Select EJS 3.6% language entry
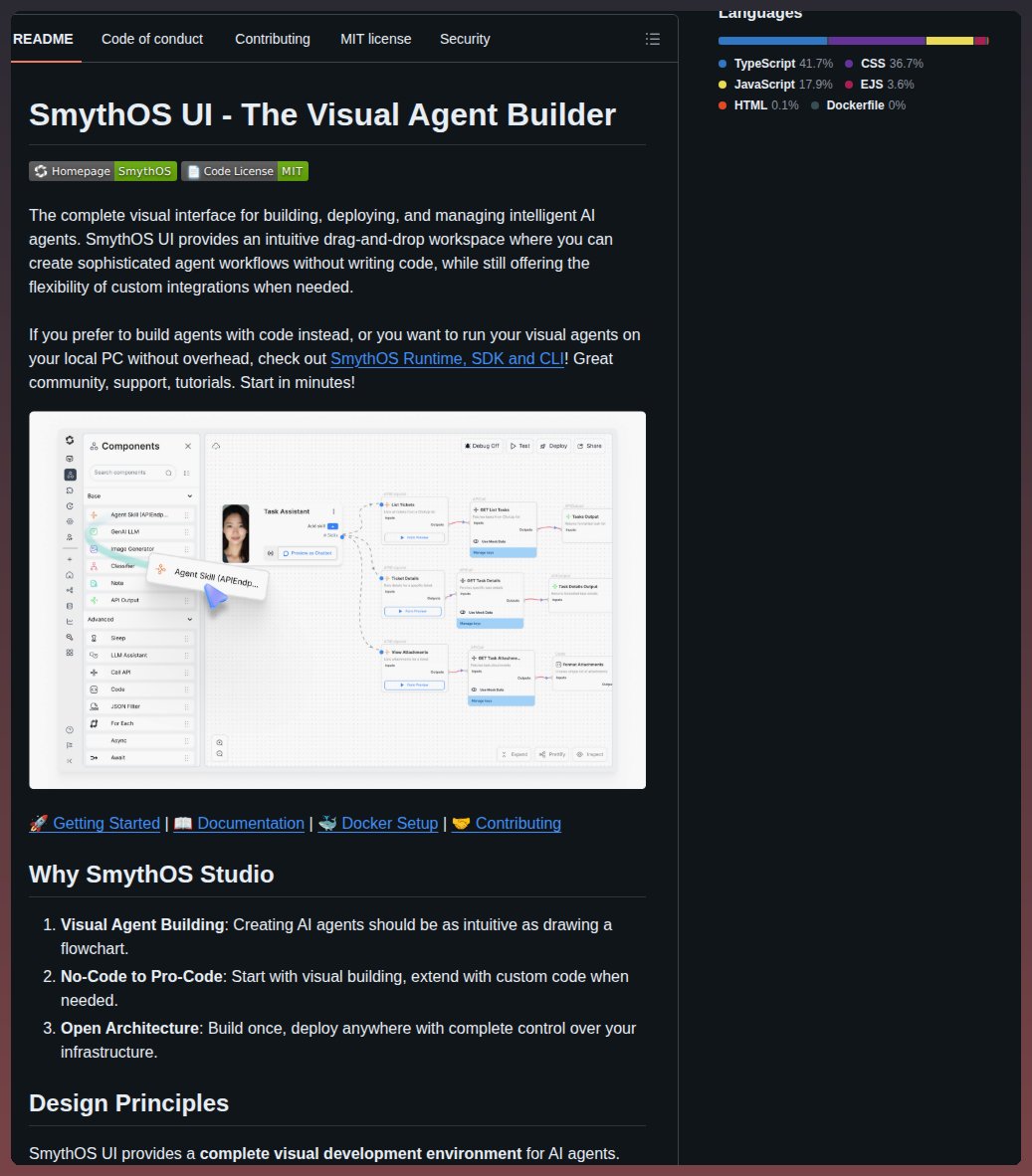This screenshot has height=1176, width=1032. coord(879,85)
